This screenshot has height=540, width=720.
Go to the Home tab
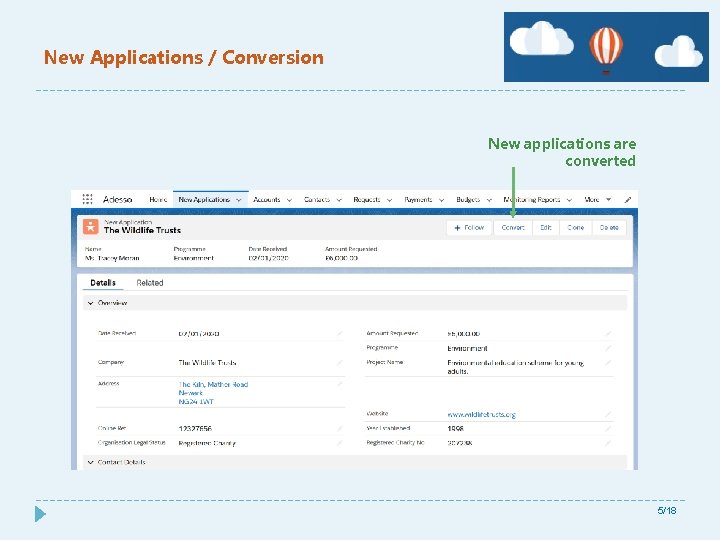coord(158,200)
